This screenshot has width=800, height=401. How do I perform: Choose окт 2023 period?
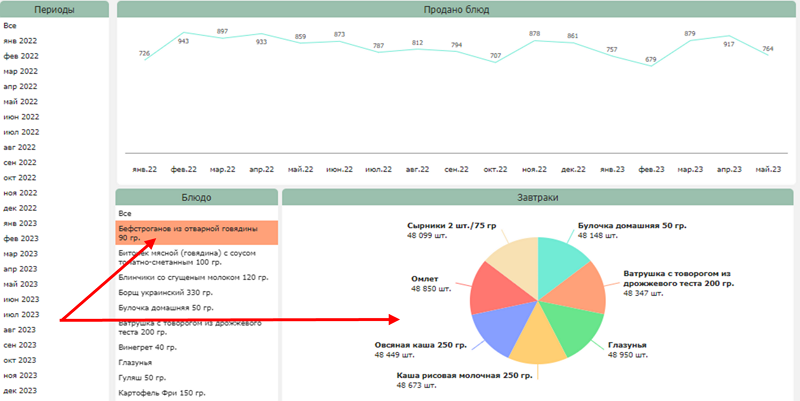(20, 360)
